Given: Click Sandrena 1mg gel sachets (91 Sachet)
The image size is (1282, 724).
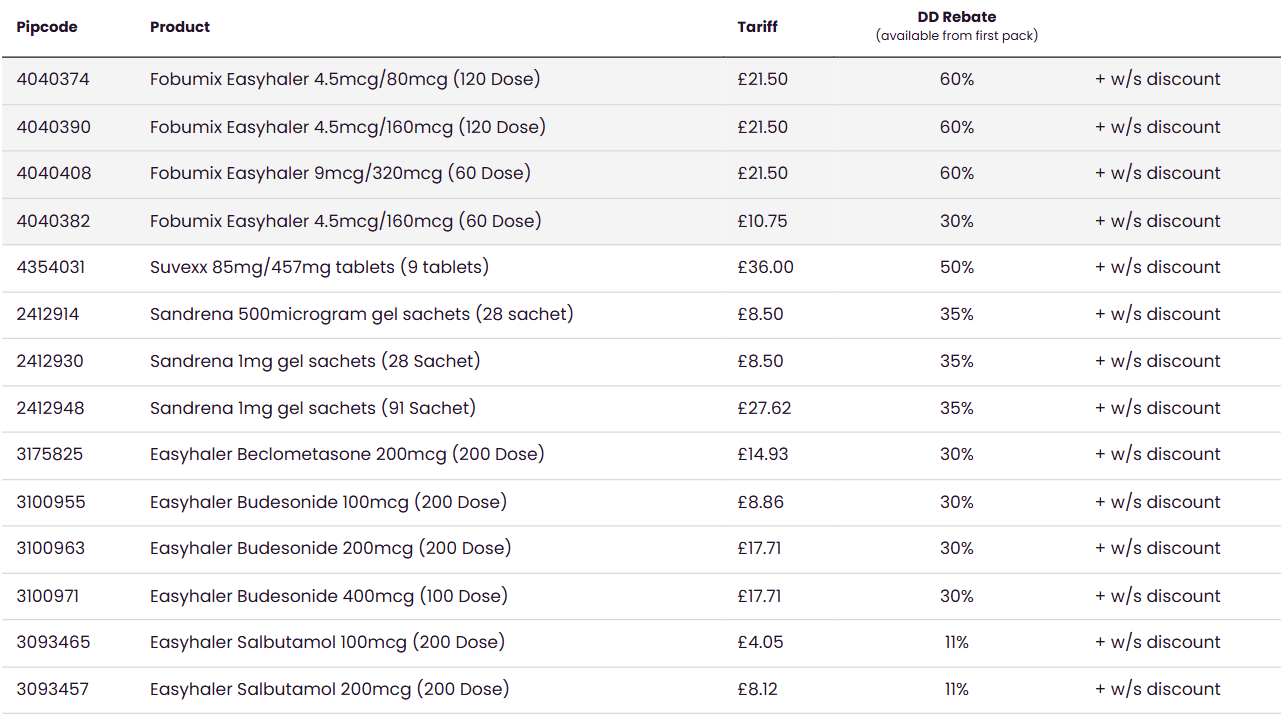Looking at the screenshot, I should (x=313, y=408).
